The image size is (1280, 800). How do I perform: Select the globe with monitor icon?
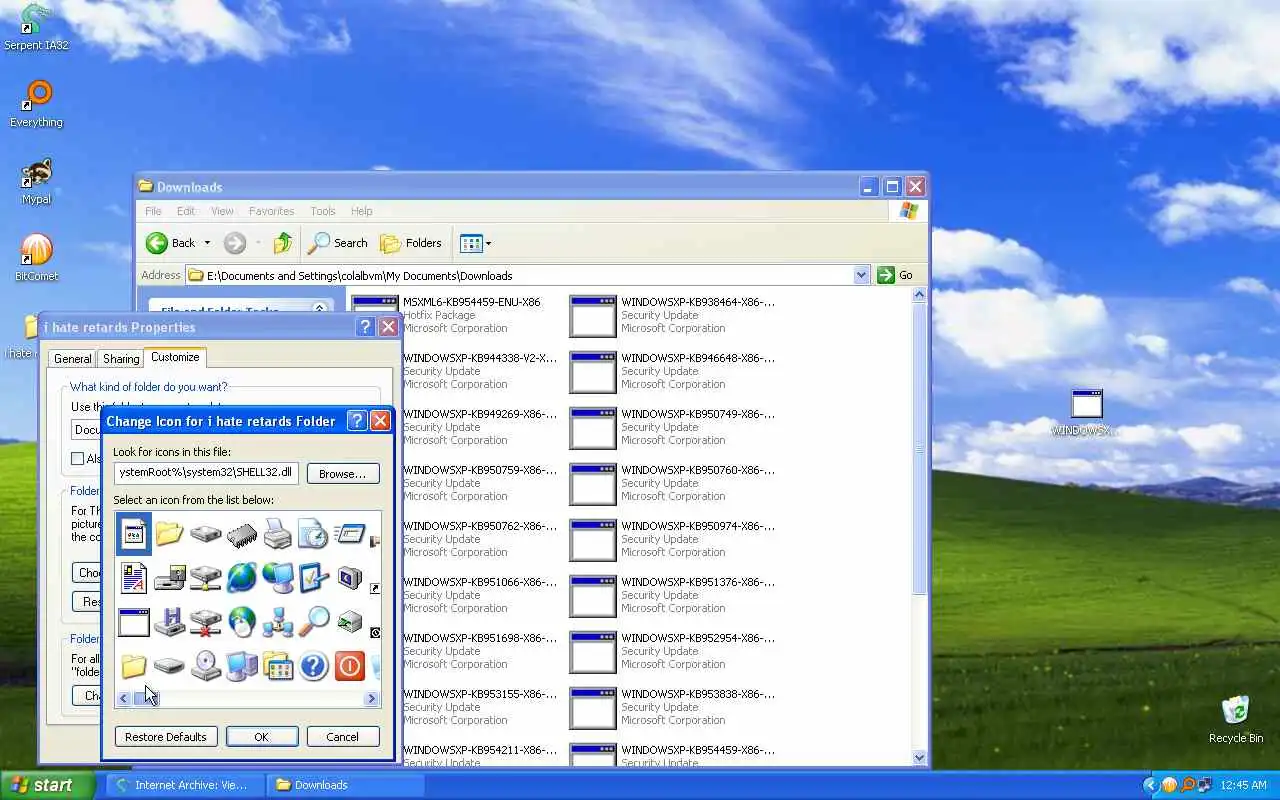[x=277, y=578]
